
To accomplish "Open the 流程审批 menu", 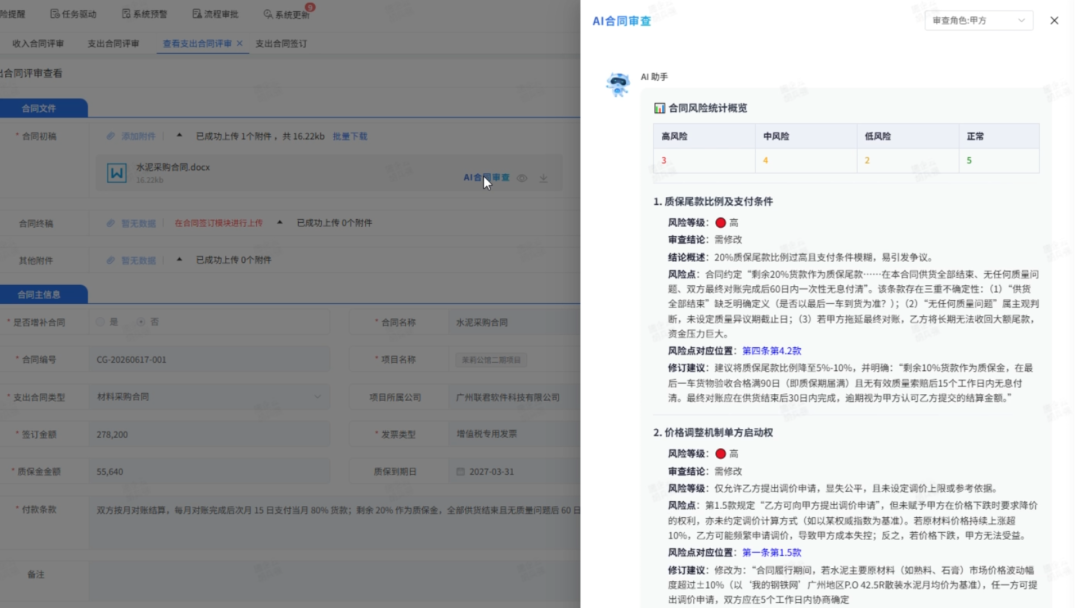I will [216, 14].
